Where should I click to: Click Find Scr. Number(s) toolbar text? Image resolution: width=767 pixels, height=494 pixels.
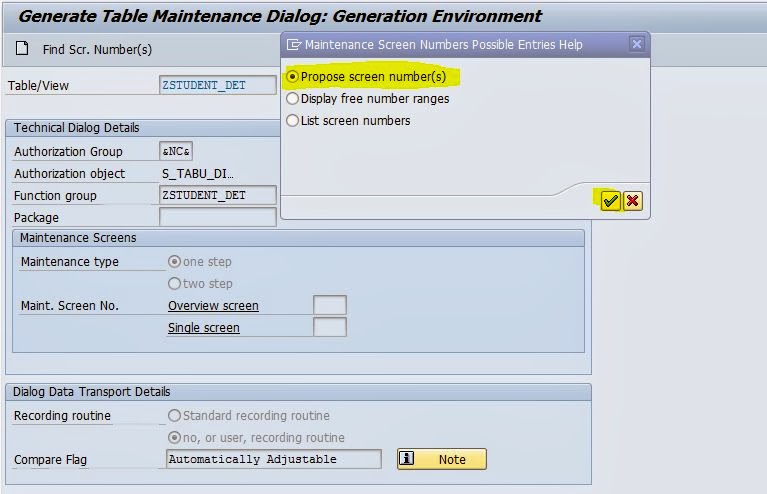(97, 50)
